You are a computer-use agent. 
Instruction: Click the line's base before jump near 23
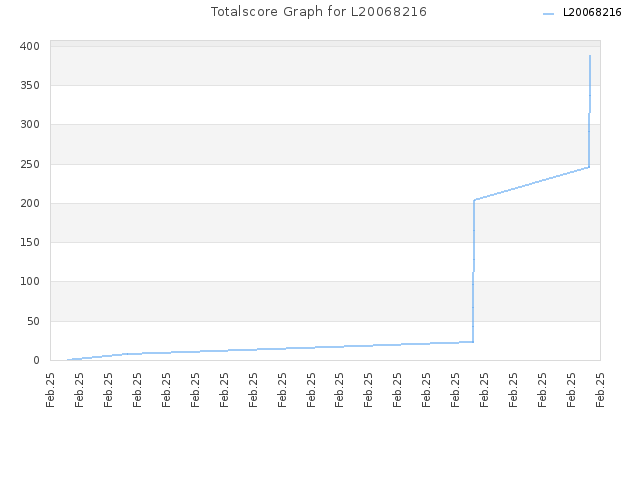click(473, 342)
